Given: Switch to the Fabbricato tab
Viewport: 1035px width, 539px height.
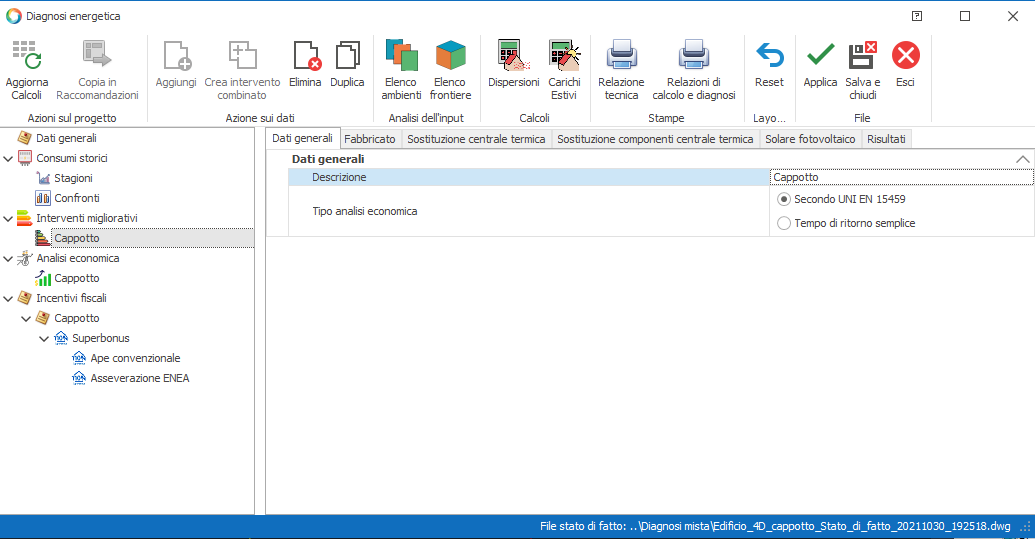Looking at the screenshot, I should (x=369, y=139).
